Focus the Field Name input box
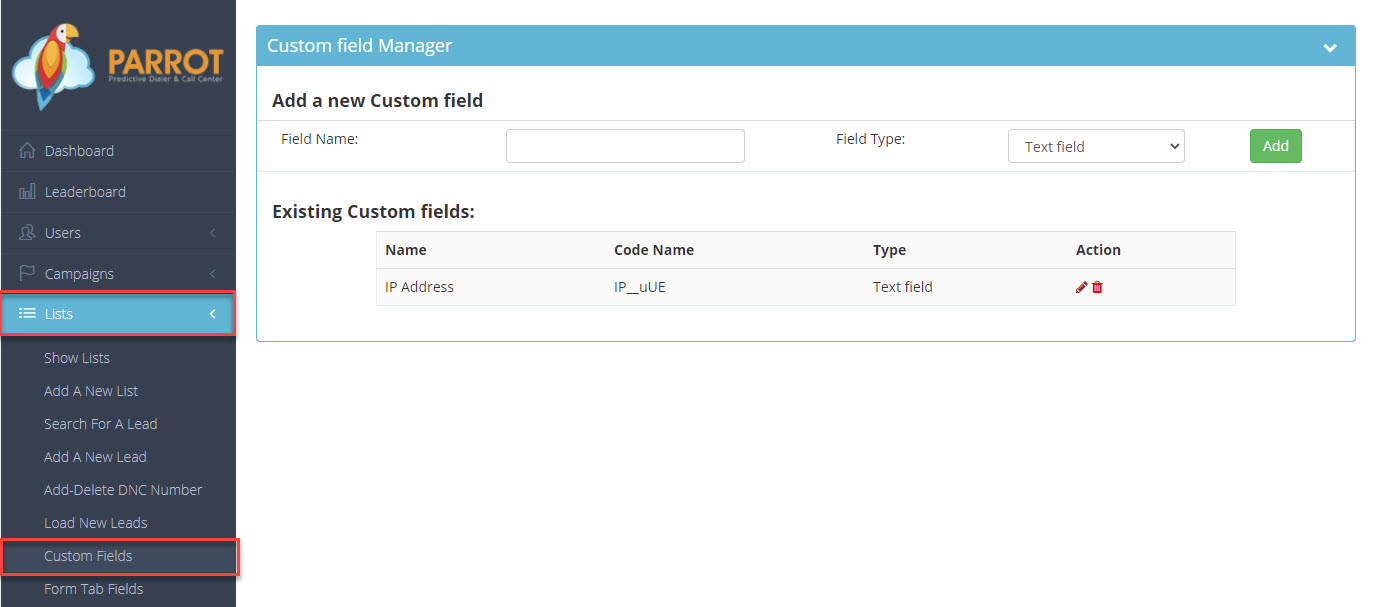Viewport: 1376px width, 607px height. [x=625, y=146]
